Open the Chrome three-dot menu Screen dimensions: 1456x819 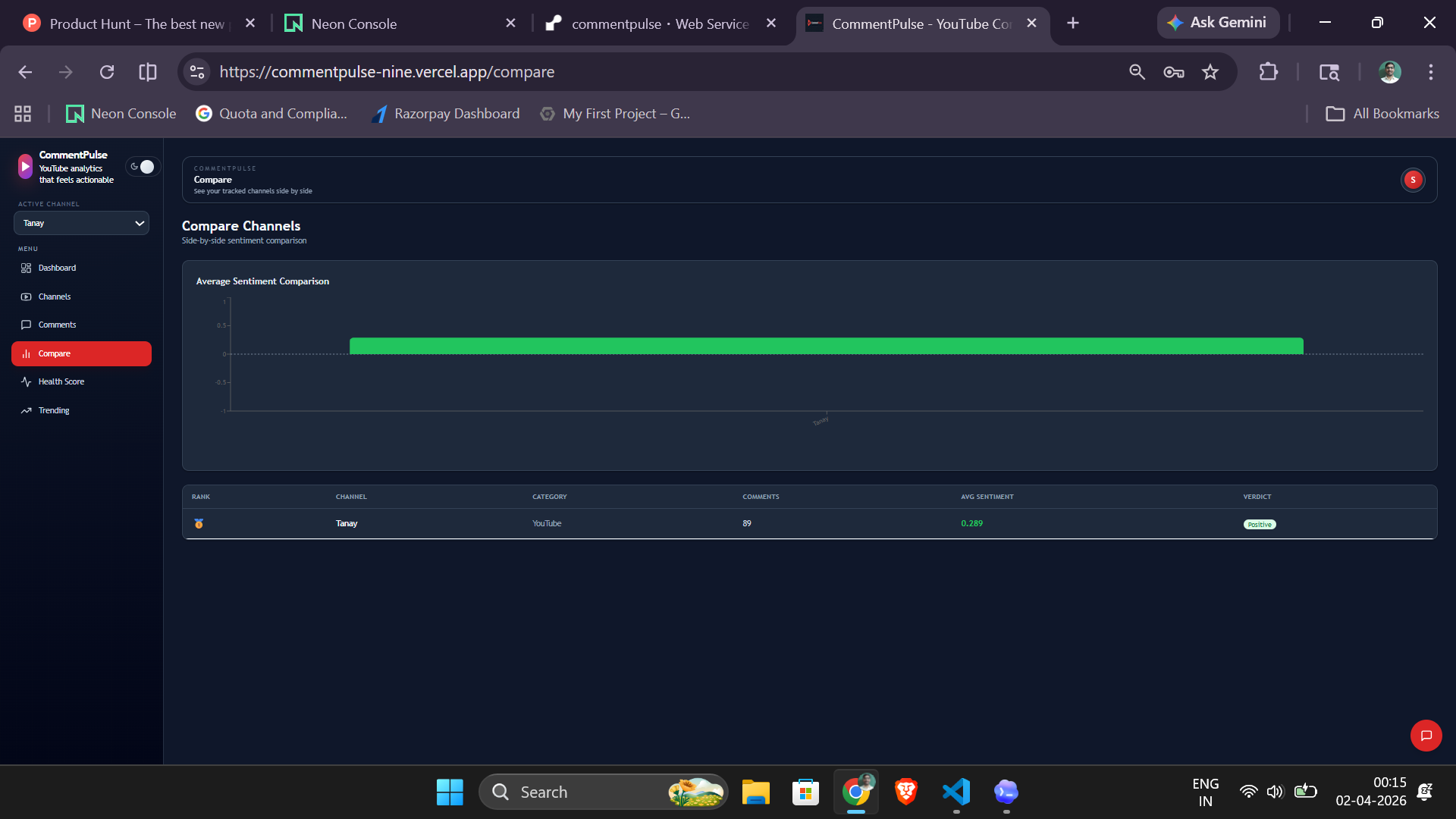point(1430,72)
